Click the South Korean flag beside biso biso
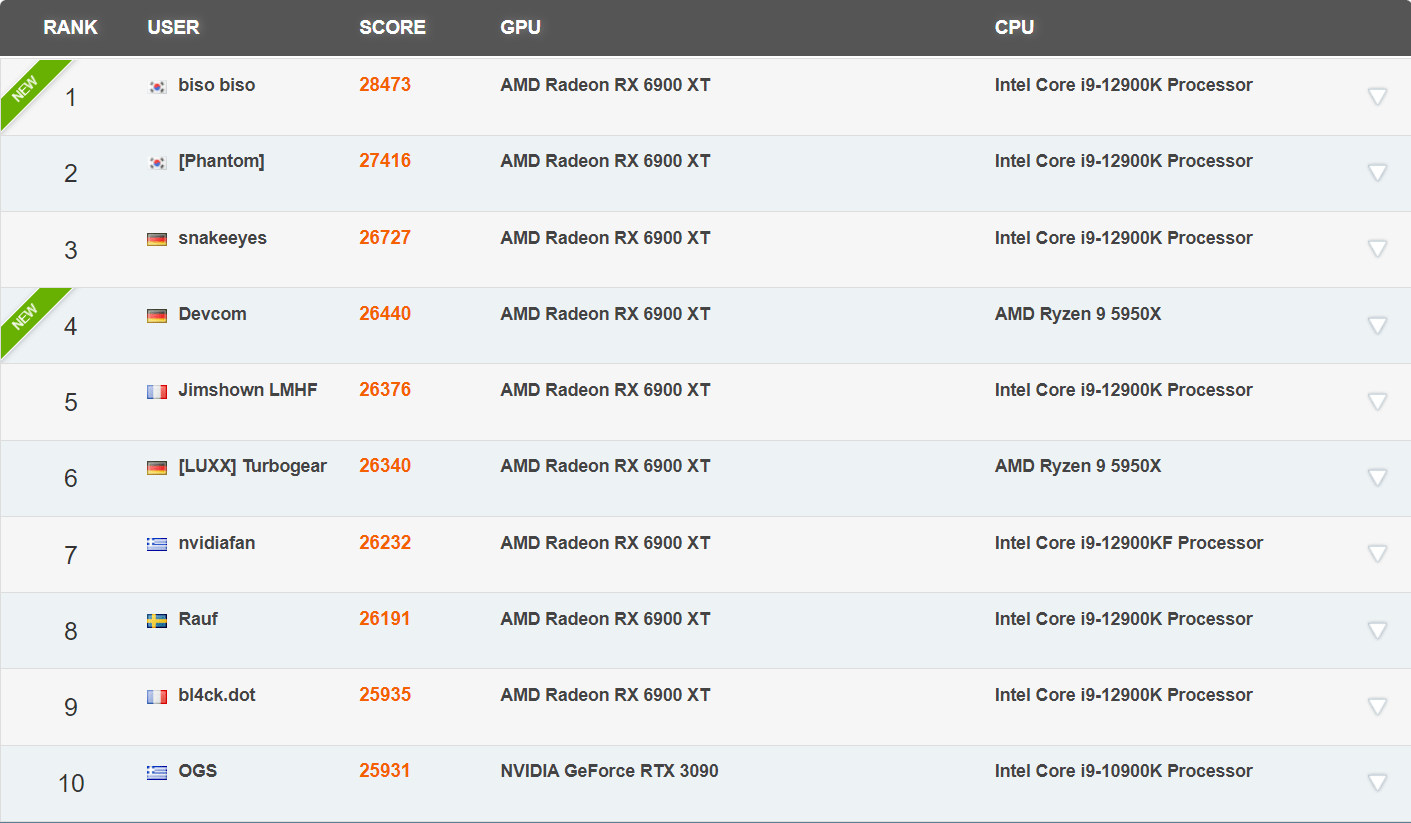 (157, 86)
